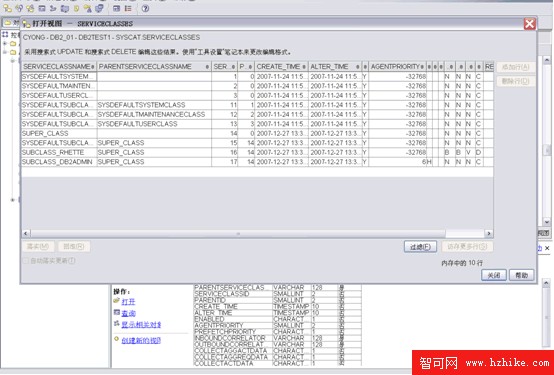Click the 回滚(R) rollback button

74,246
